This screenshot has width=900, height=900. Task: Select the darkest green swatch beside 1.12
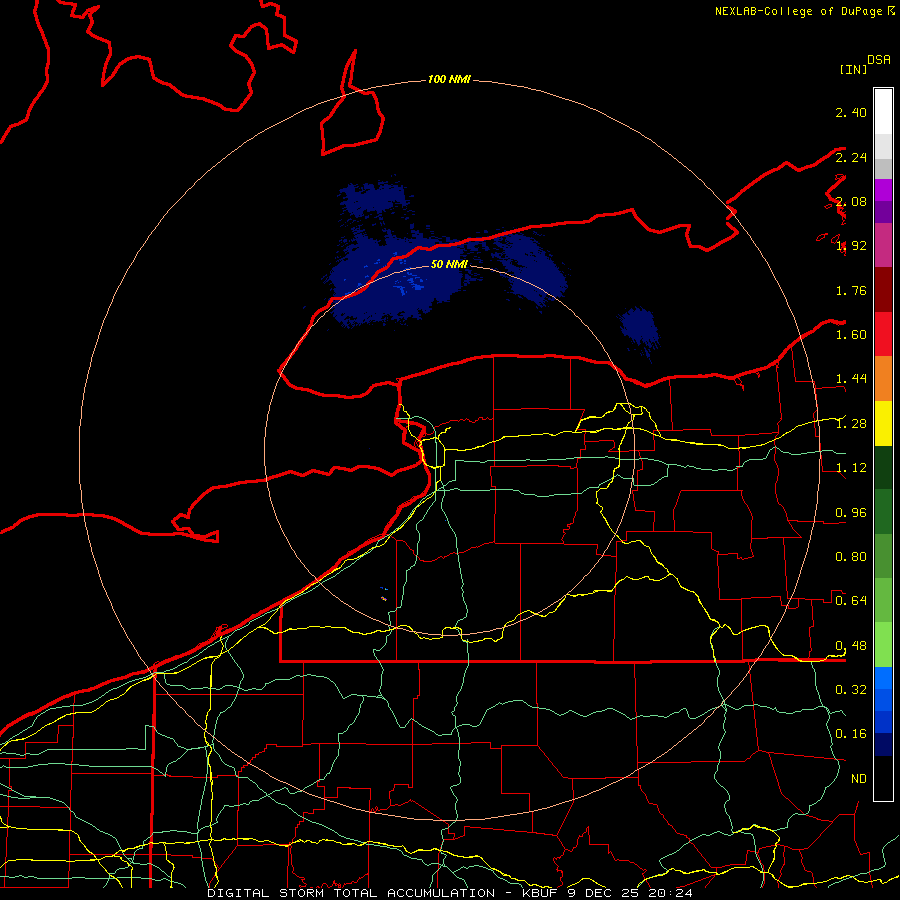click(883, 467)
